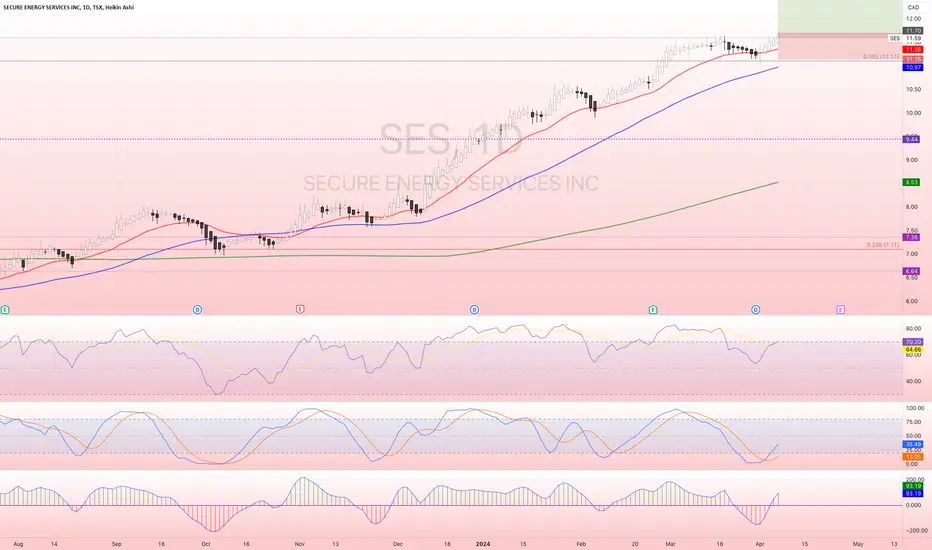Click the red earnings marker near November

click(300, 309)
